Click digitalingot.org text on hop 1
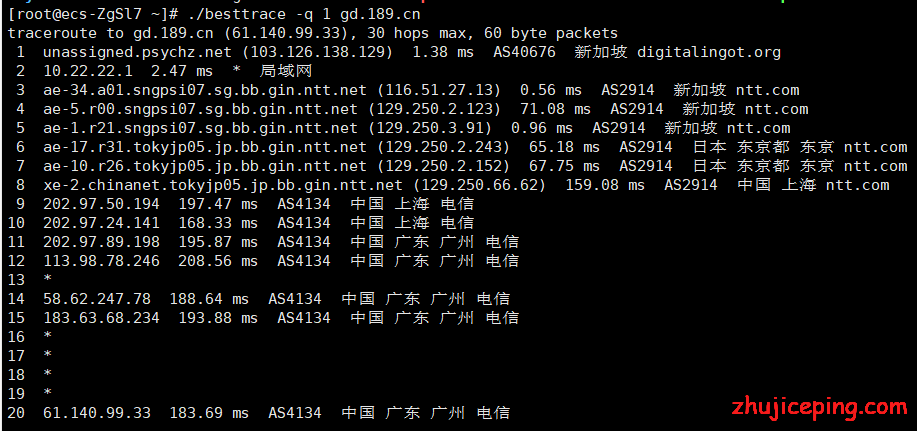Image resolution: width=917 pixels, height=431 pixels. coord(709,52)
